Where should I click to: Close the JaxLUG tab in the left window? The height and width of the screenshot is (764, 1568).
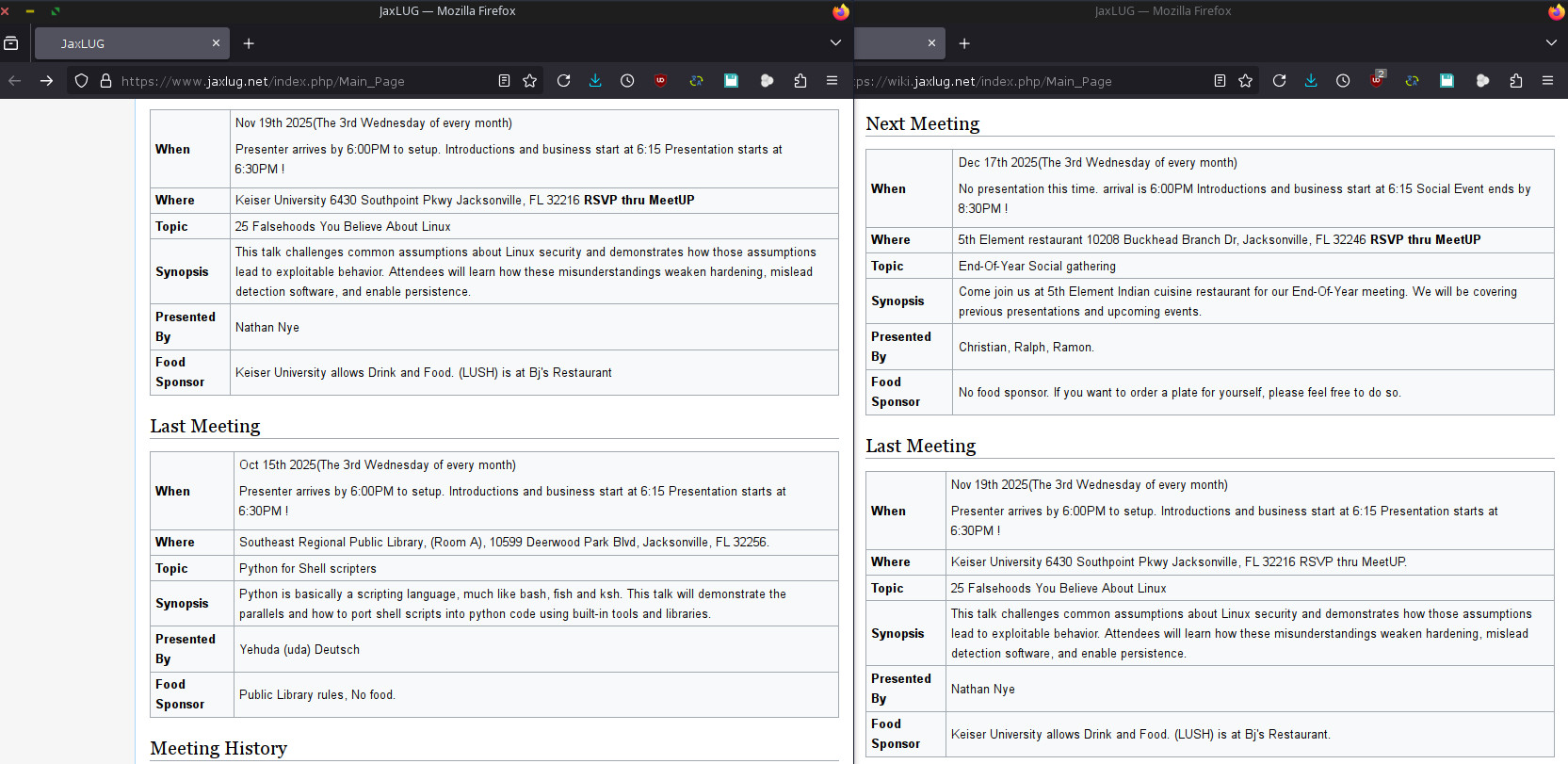216,43
